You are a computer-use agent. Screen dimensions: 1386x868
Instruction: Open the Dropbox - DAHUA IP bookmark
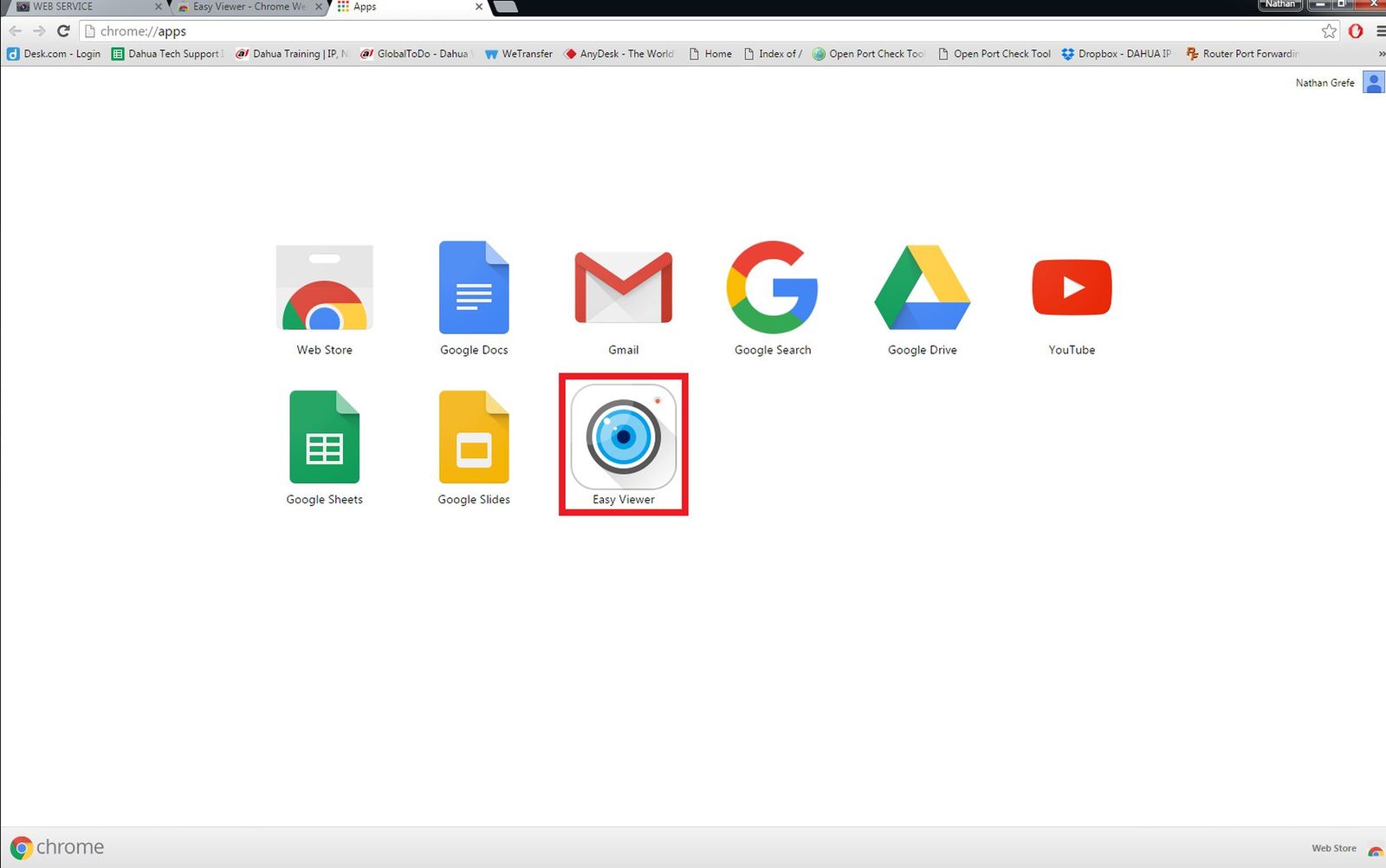pos(1117,54)
